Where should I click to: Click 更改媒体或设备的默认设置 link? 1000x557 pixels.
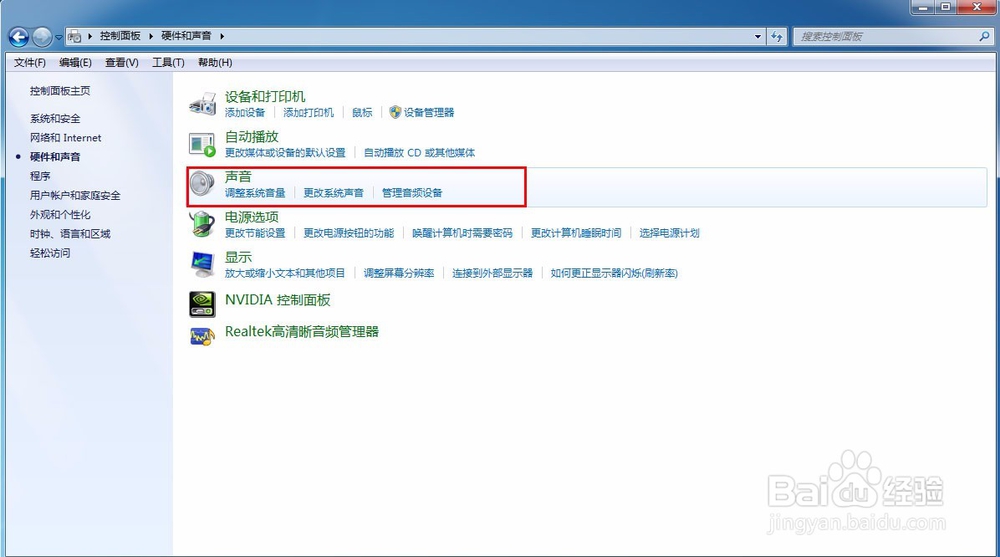[285, 152]
